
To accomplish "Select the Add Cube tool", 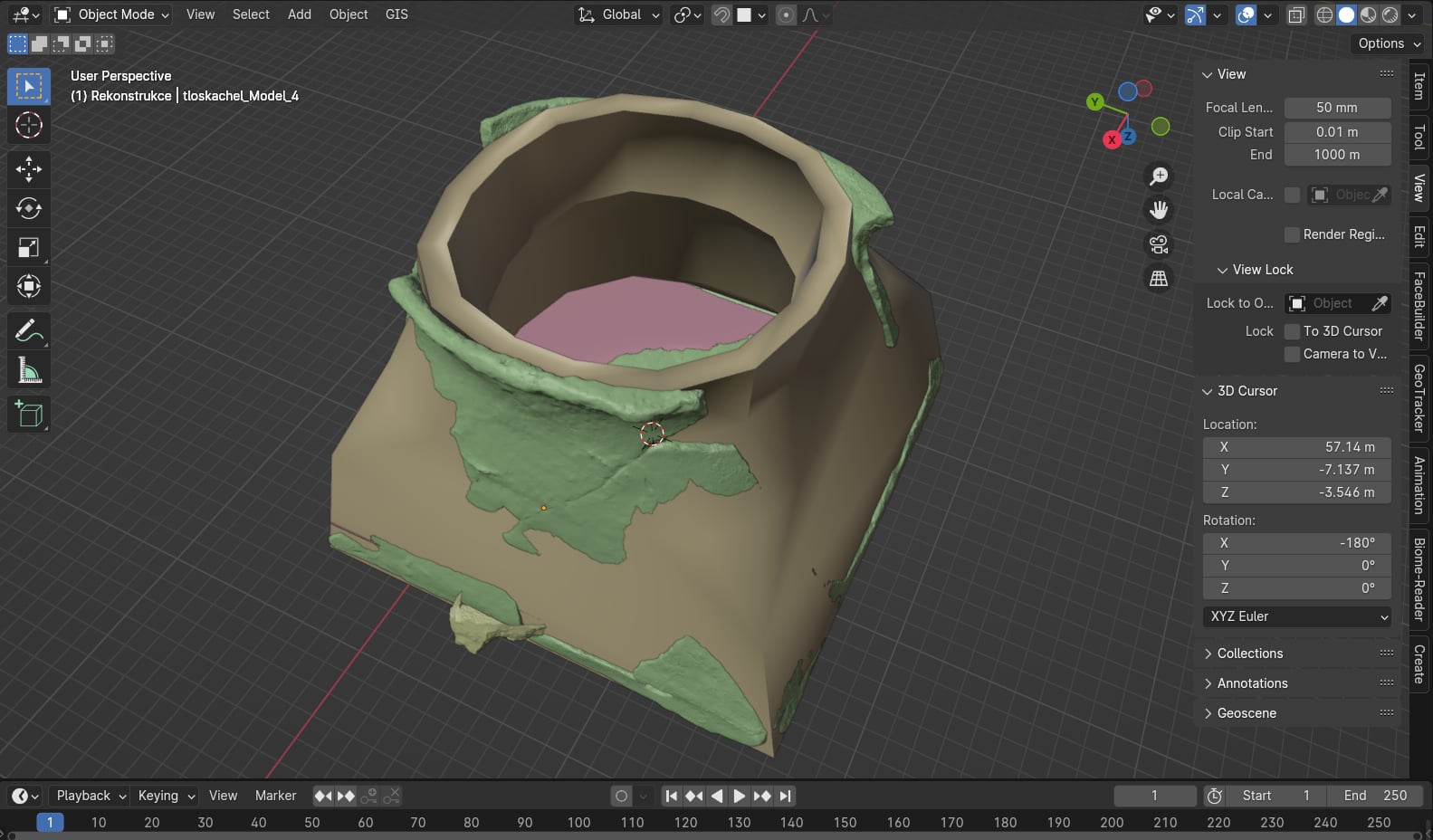I will 29,415.
